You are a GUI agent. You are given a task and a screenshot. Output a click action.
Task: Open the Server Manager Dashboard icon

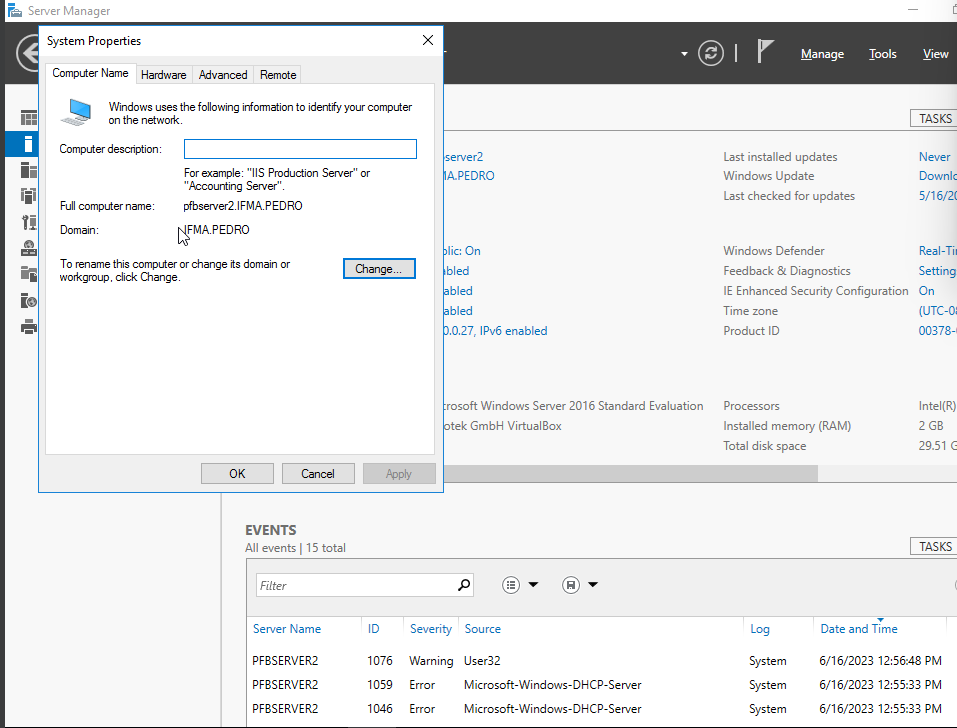coord(29,117)
